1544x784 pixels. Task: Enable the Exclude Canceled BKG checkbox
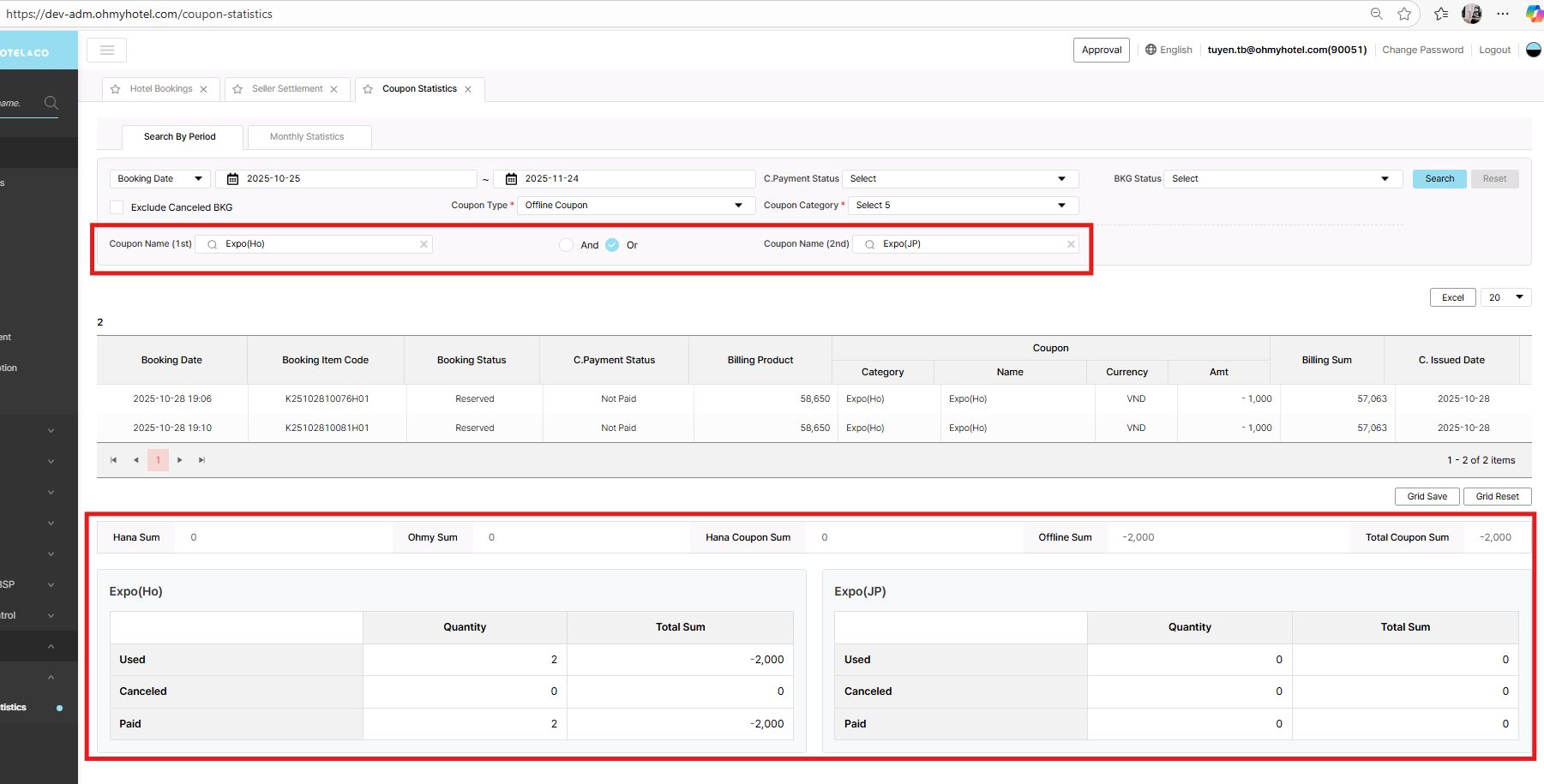point(117,207)
